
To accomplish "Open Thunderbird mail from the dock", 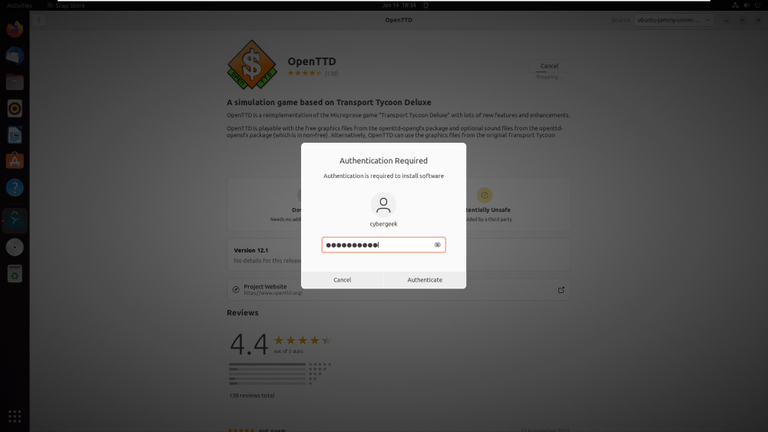I will 15,55.
